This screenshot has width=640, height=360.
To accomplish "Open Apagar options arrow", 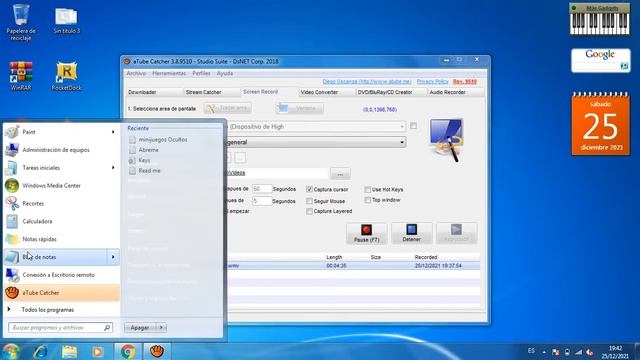I will (161, 327).
